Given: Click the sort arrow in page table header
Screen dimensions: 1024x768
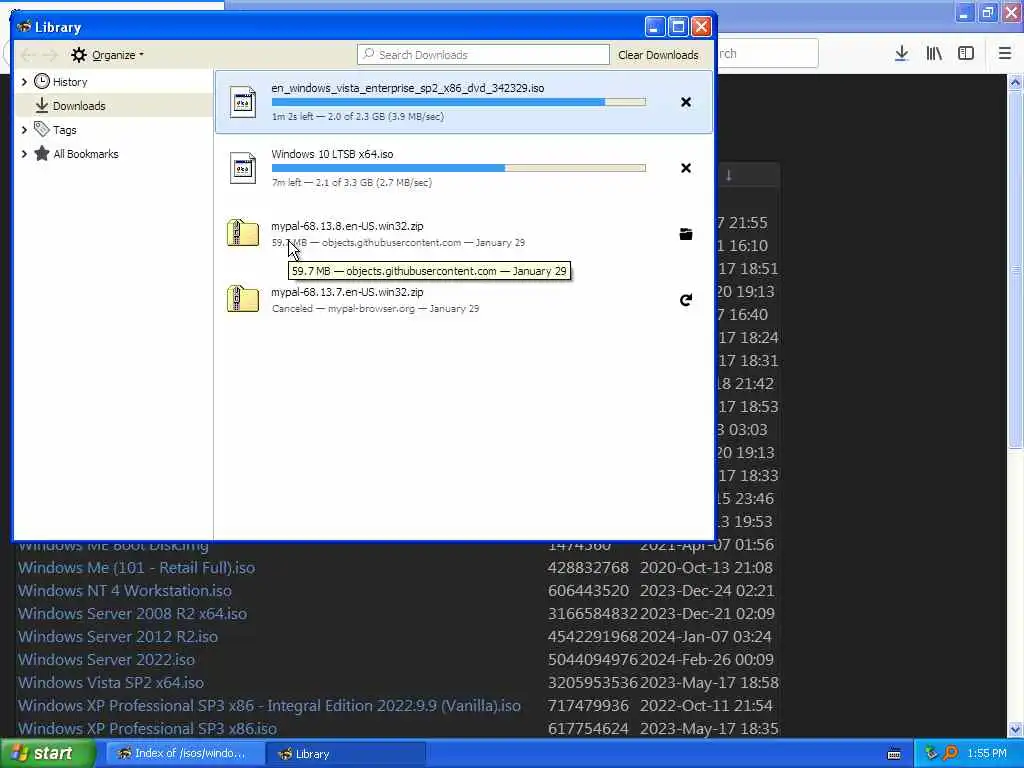Looking at the screenshot, I should (x=729, y=175).
